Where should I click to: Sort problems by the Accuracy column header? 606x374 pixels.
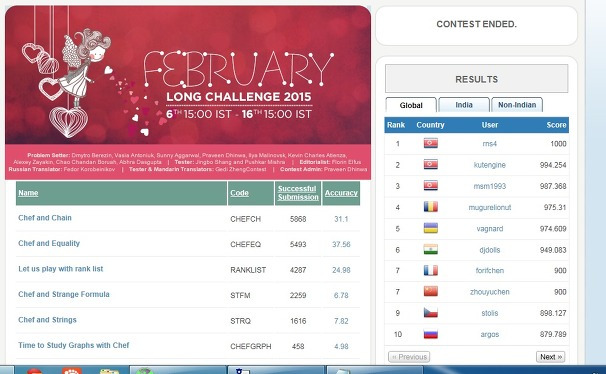click(341, 193)
